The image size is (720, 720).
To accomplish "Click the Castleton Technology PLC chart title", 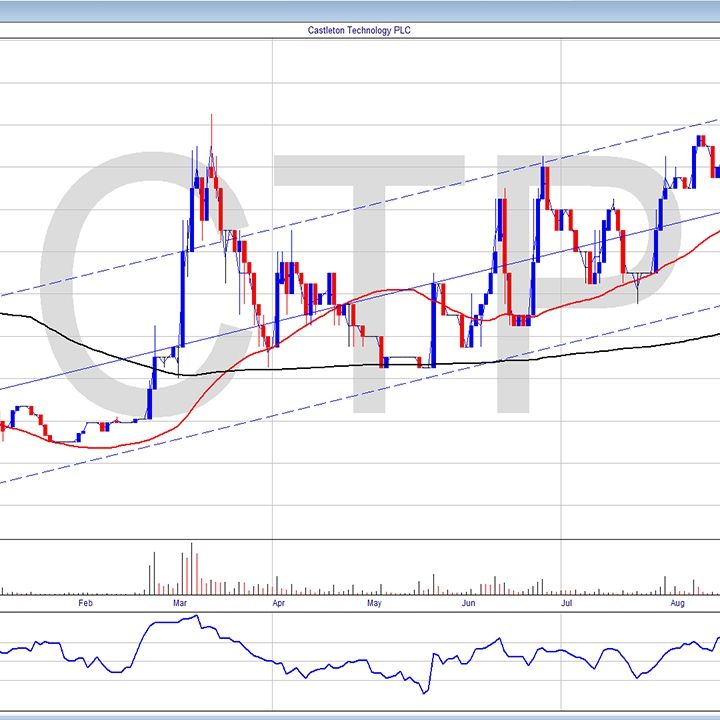I will pos(359,30).
